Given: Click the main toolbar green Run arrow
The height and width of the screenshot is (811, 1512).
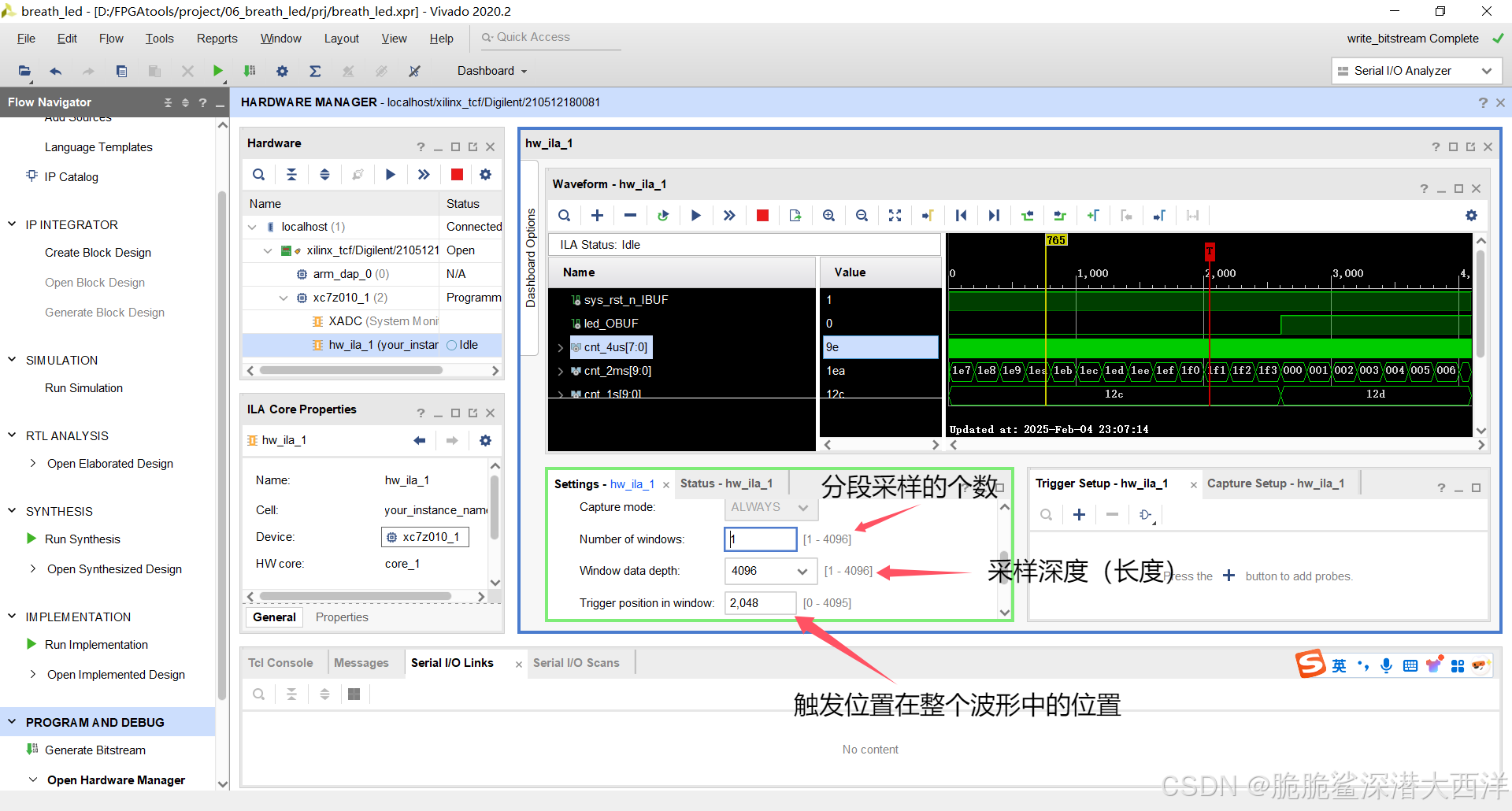Looking at the screenshot, I should 218,71.
